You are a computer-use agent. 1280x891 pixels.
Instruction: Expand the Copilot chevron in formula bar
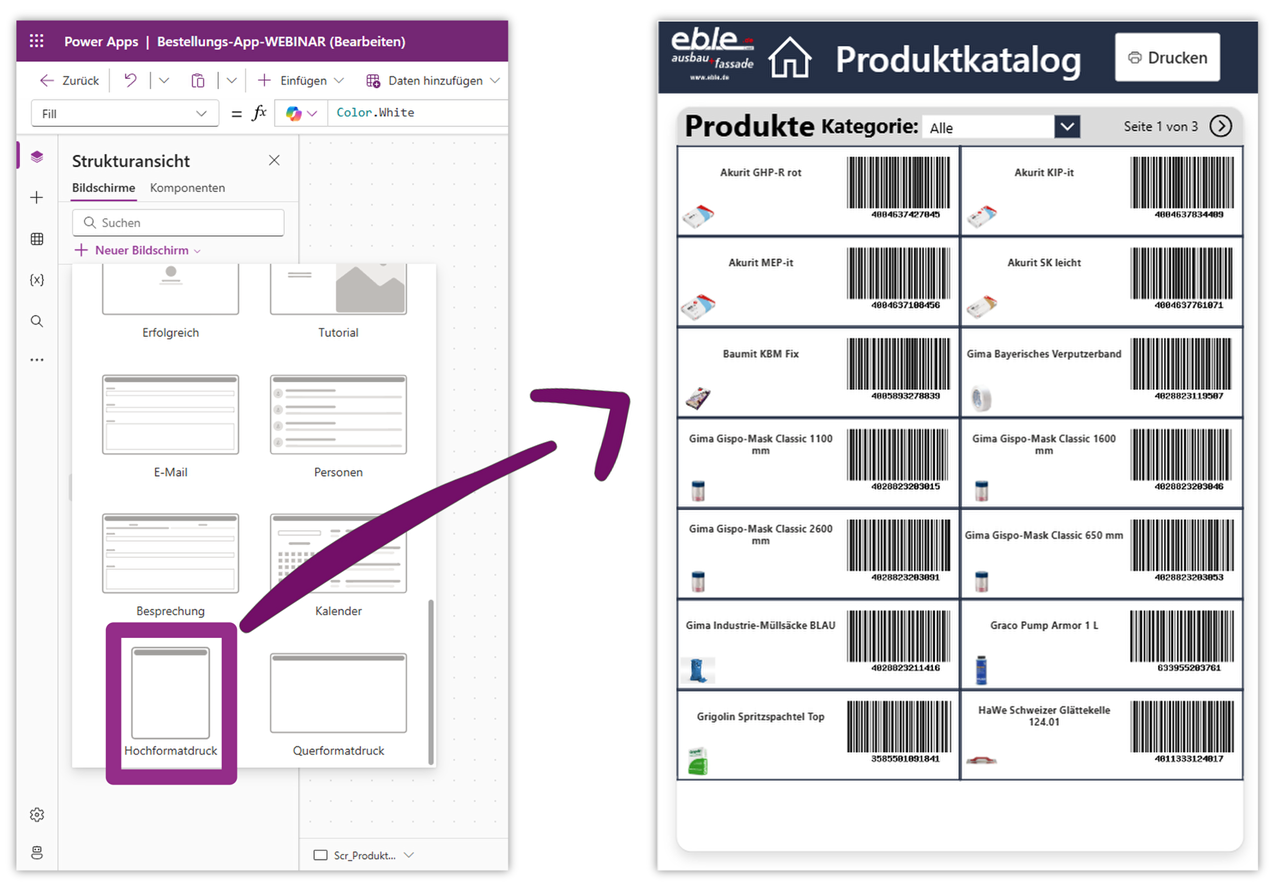[x=312, y=114]
